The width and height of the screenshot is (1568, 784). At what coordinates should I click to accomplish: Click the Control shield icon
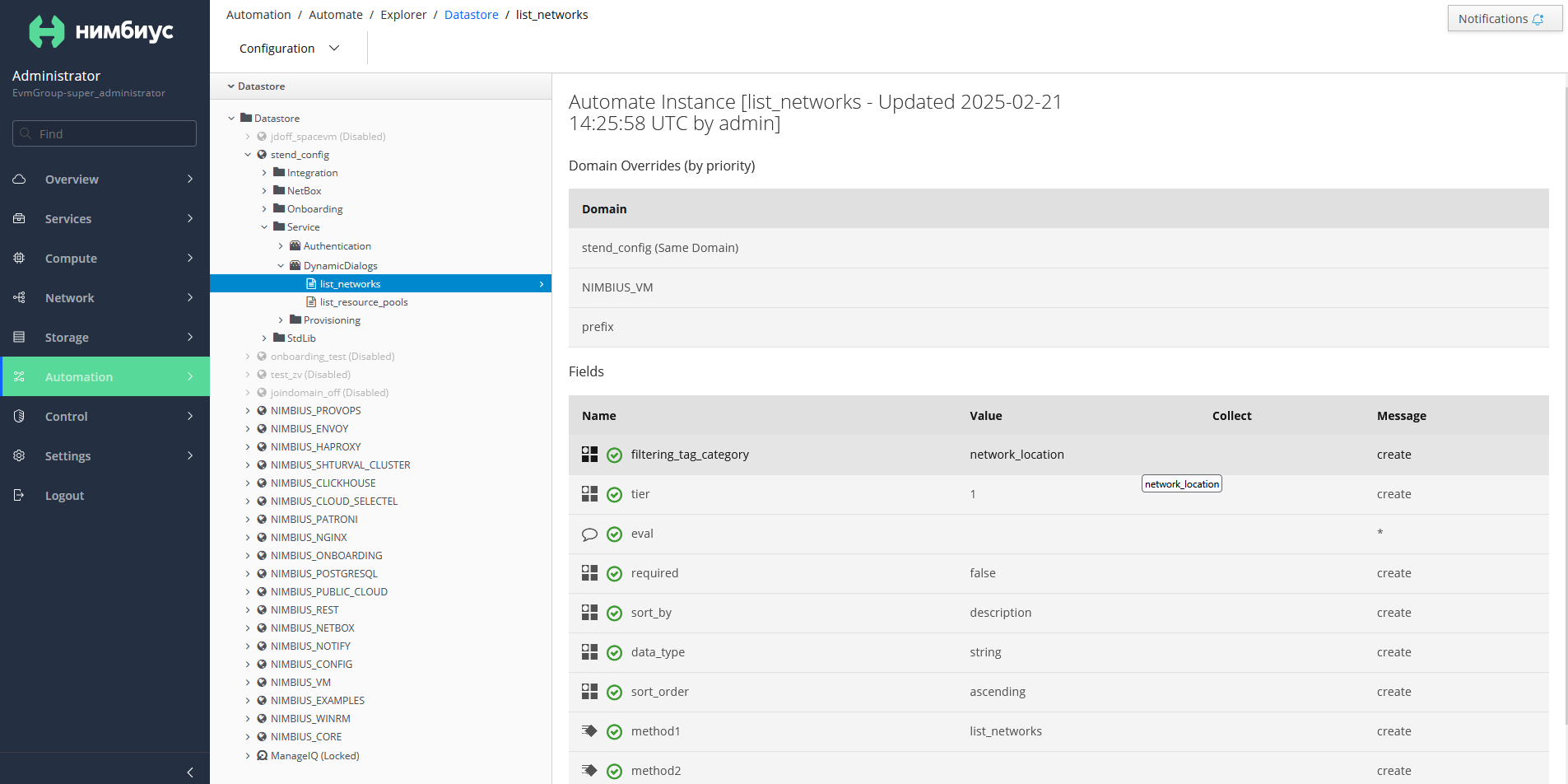point(19,416)
